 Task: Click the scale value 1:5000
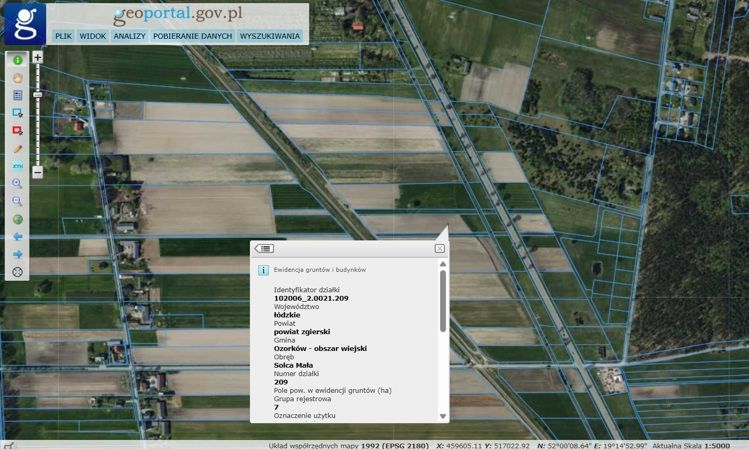click(717, 446)
